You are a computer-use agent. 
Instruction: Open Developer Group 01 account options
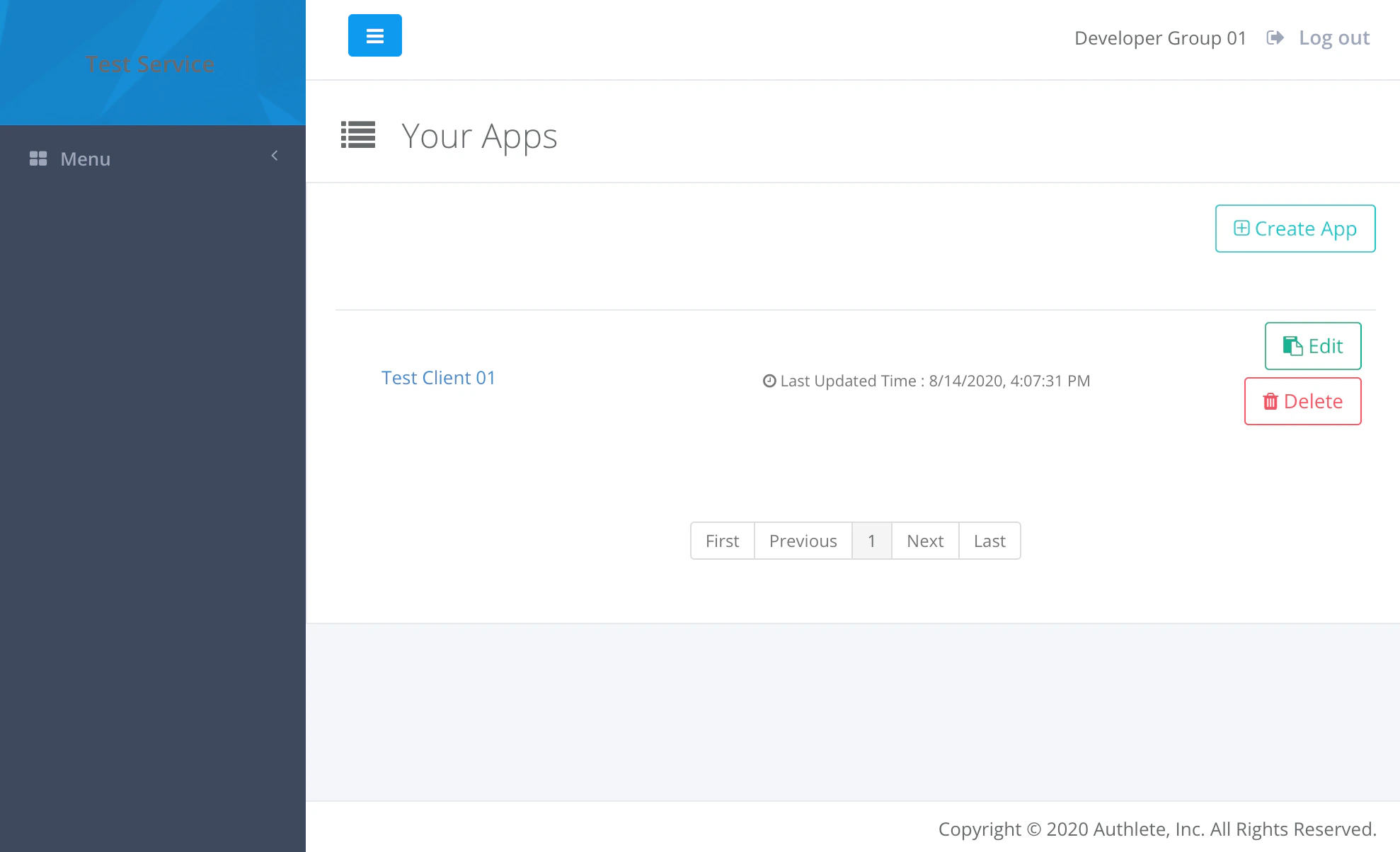pos(1159,38)
